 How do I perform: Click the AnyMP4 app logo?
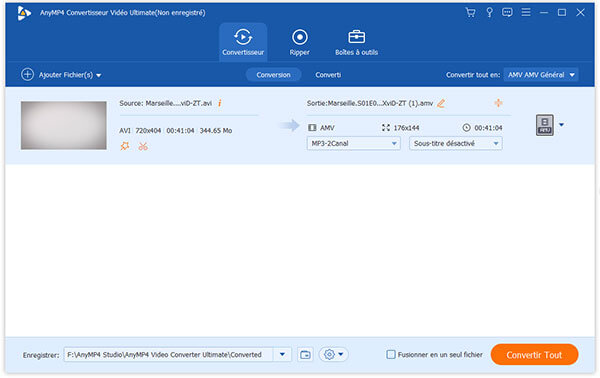pos(24,13)
